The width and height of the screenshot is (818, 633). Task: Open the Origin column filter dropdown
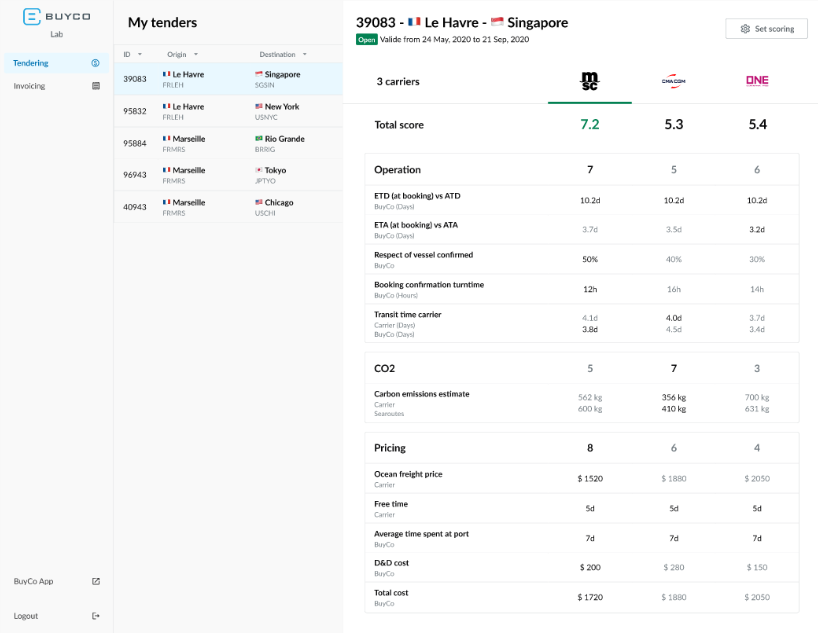pyautogui.click(x=196, y=54)
